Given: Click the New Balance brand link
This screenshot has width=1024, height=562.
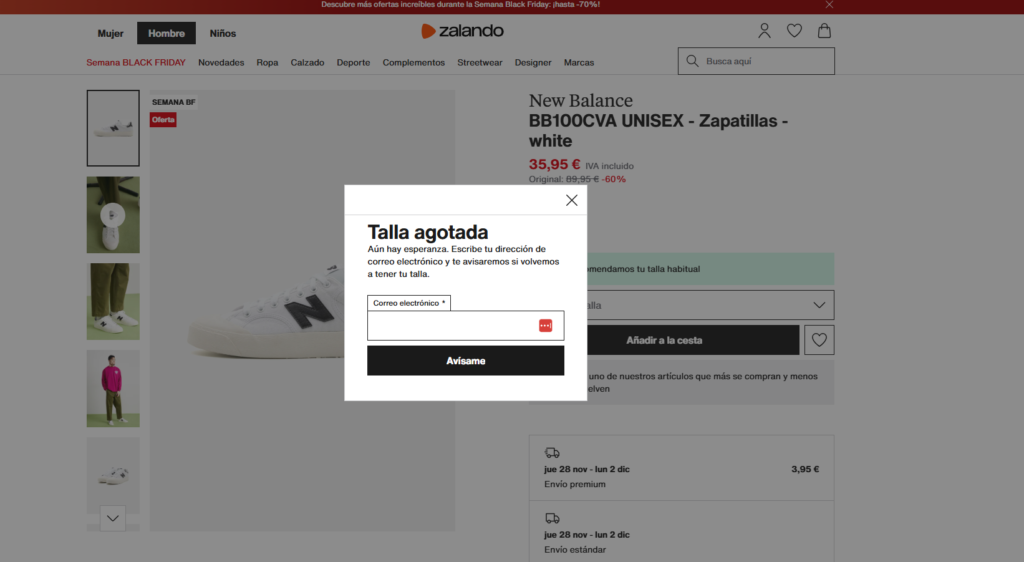Looking at the screenshot, I should tap(580, 101).
